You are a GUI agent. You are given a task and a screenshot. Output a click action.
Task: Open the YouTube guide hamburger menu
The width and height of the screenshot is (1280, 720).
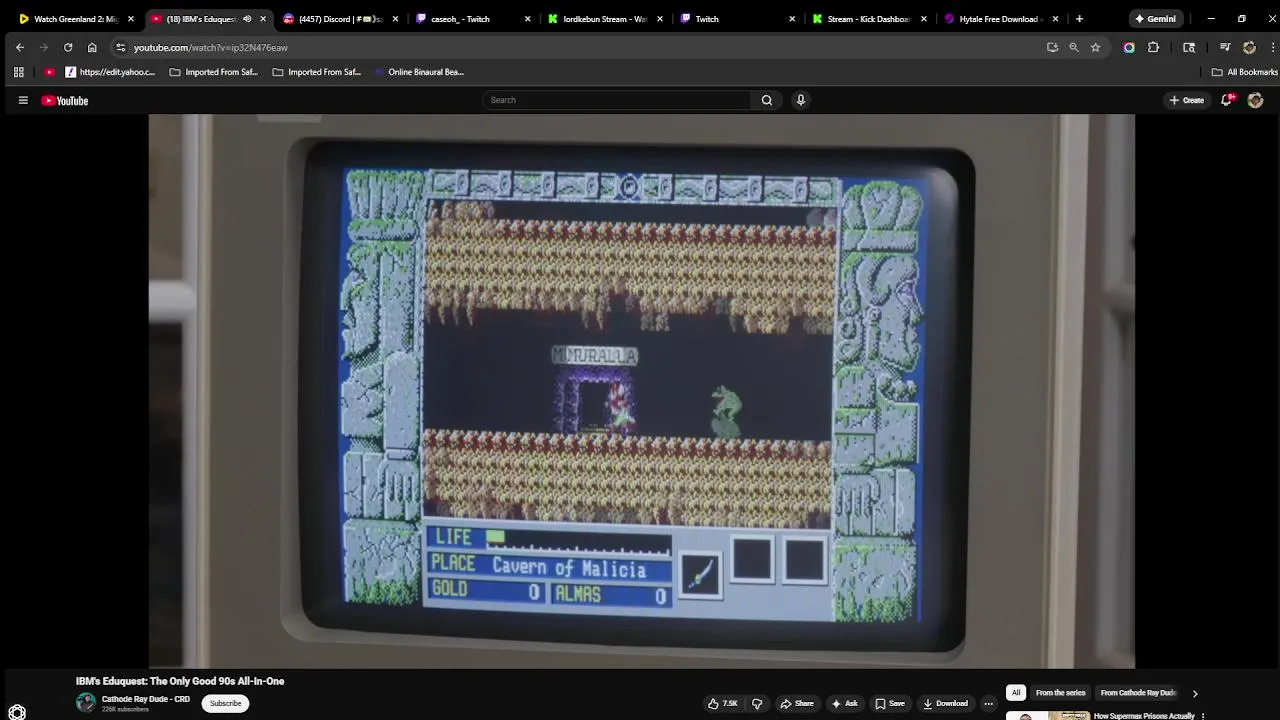(23, 100)
